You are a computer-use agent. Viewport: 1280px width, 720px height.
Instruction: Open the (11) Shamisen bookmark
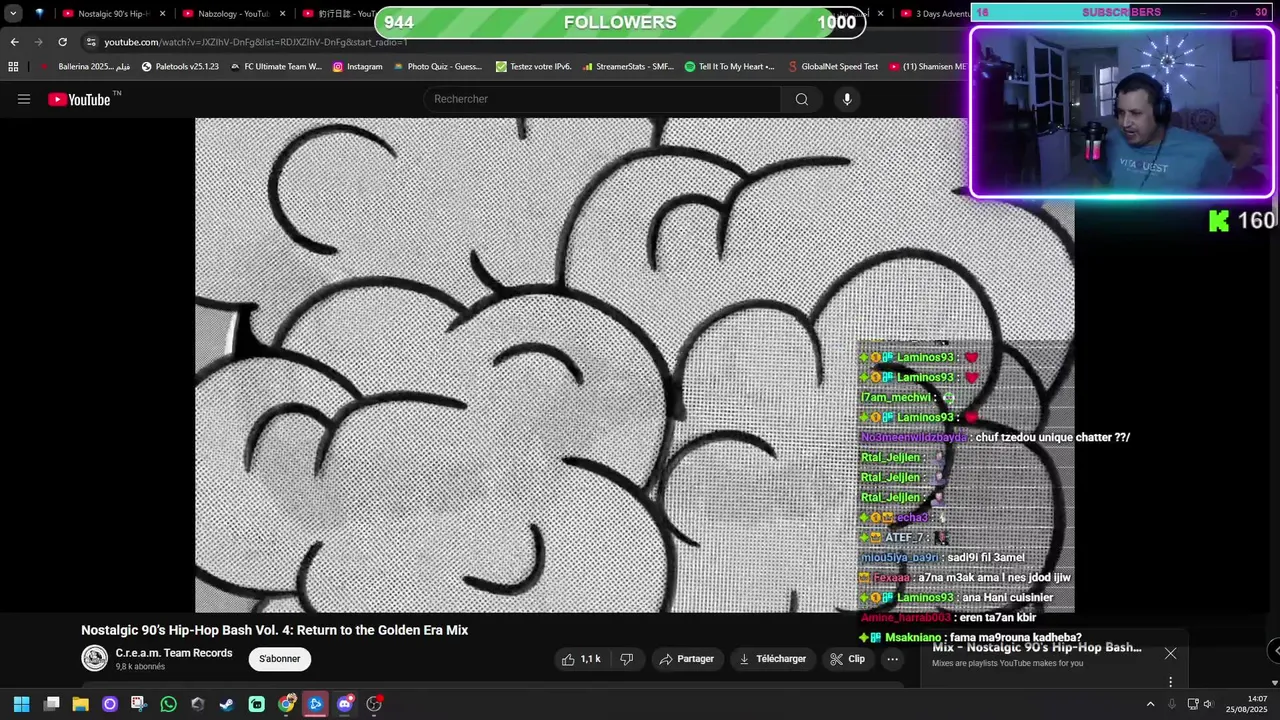click(x=927, y=67)
